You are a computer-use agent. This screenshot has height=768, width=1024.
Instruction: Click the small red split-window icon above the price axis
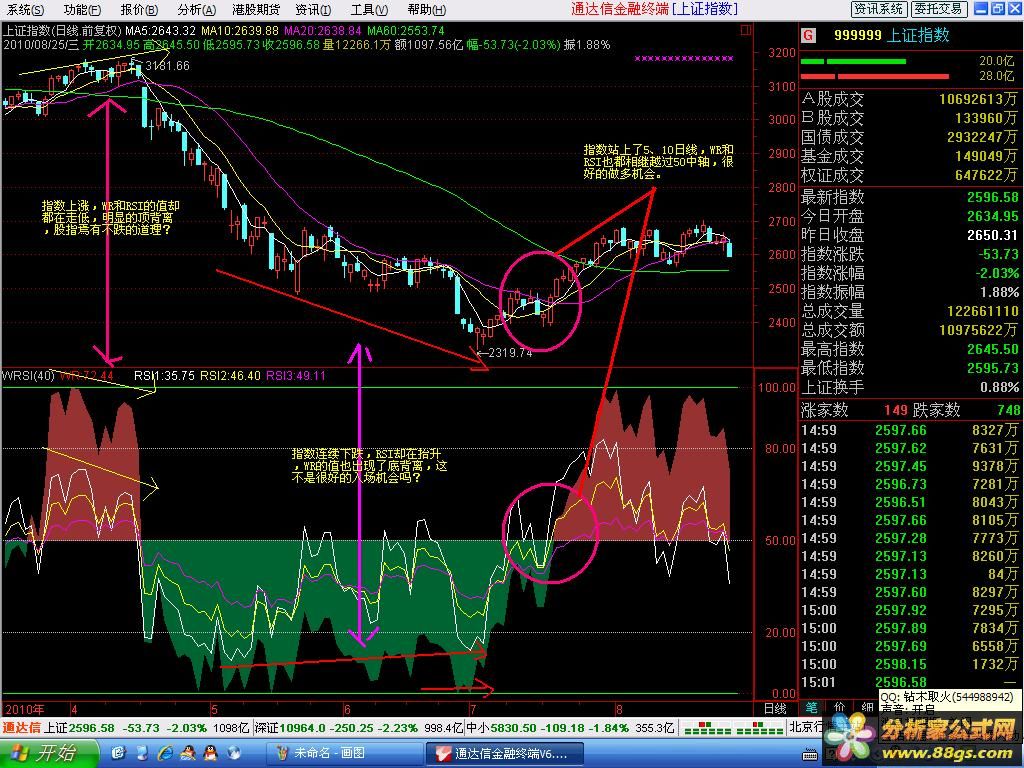(746, 30)
